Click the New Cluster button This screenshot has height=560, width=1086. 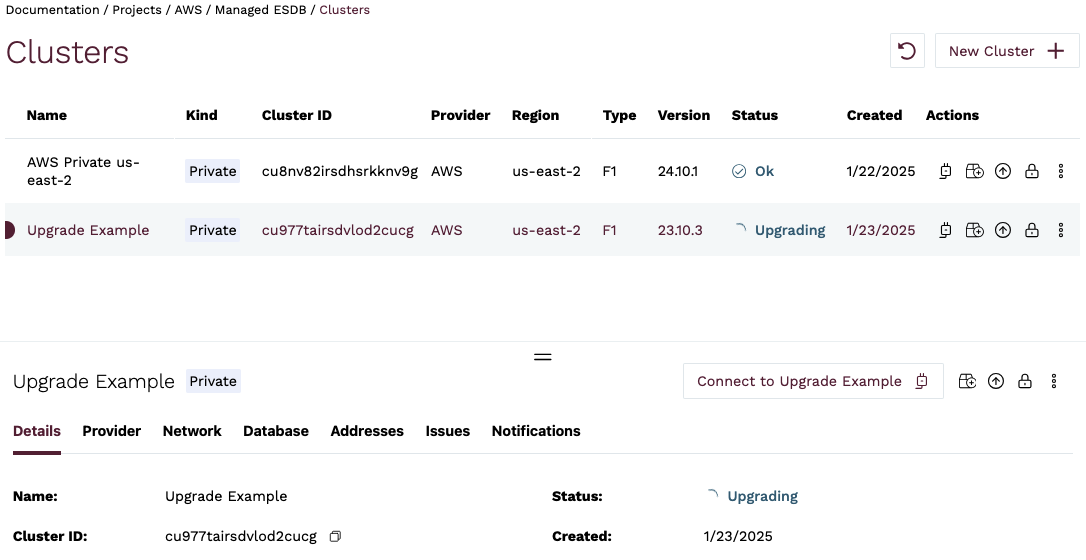pyautogui.click(x=1006, y=51)
